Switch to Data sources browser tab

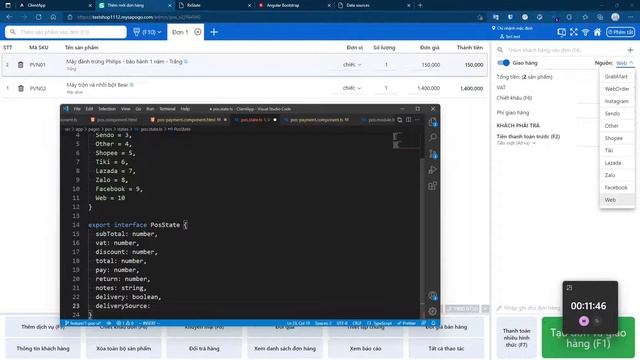372,5
